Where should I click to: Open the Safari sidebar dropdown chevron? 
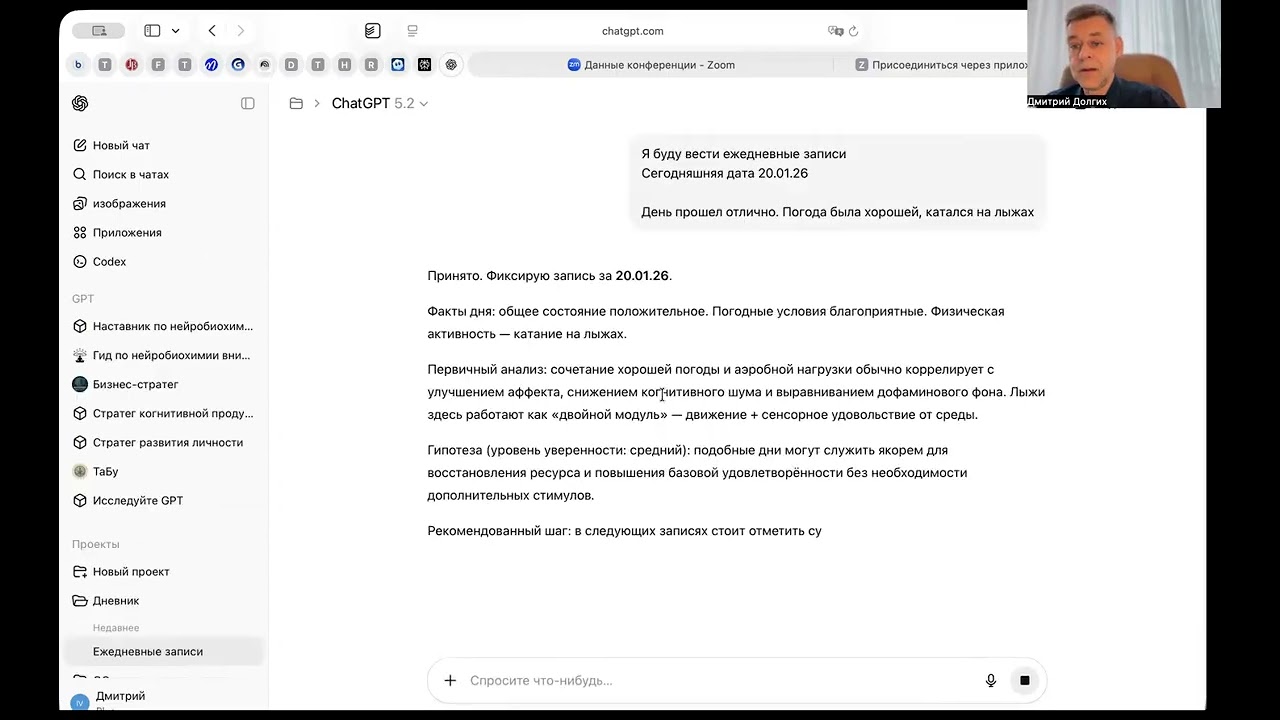175,31
